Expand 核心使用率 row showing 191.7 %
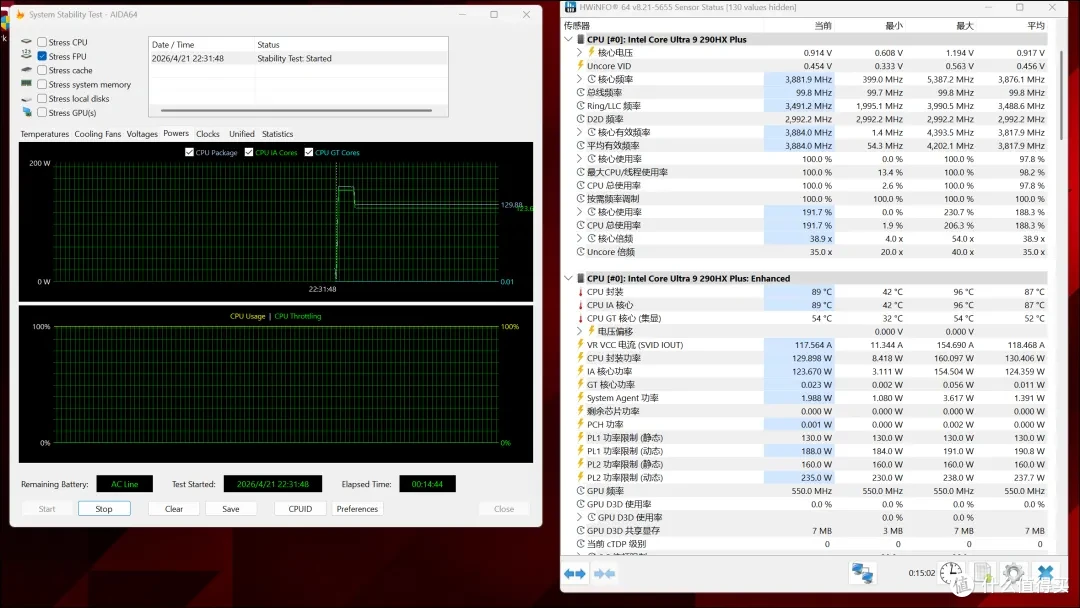Image resolution: width=1080 pixels, height=608 pixels. pyautogui.click(x=579, y=212)
